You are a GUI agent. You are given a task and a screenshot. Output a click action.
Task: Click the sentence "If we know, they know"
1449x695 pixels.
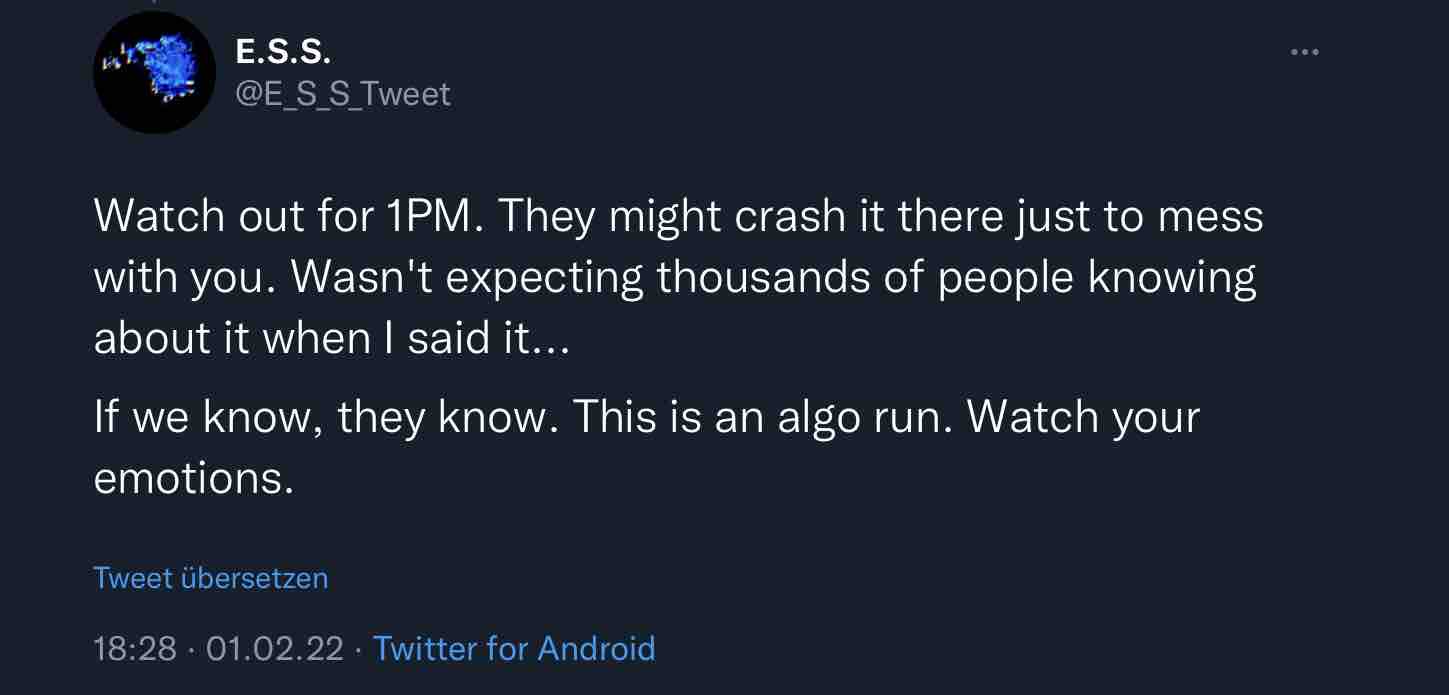(x=326, y=417)
